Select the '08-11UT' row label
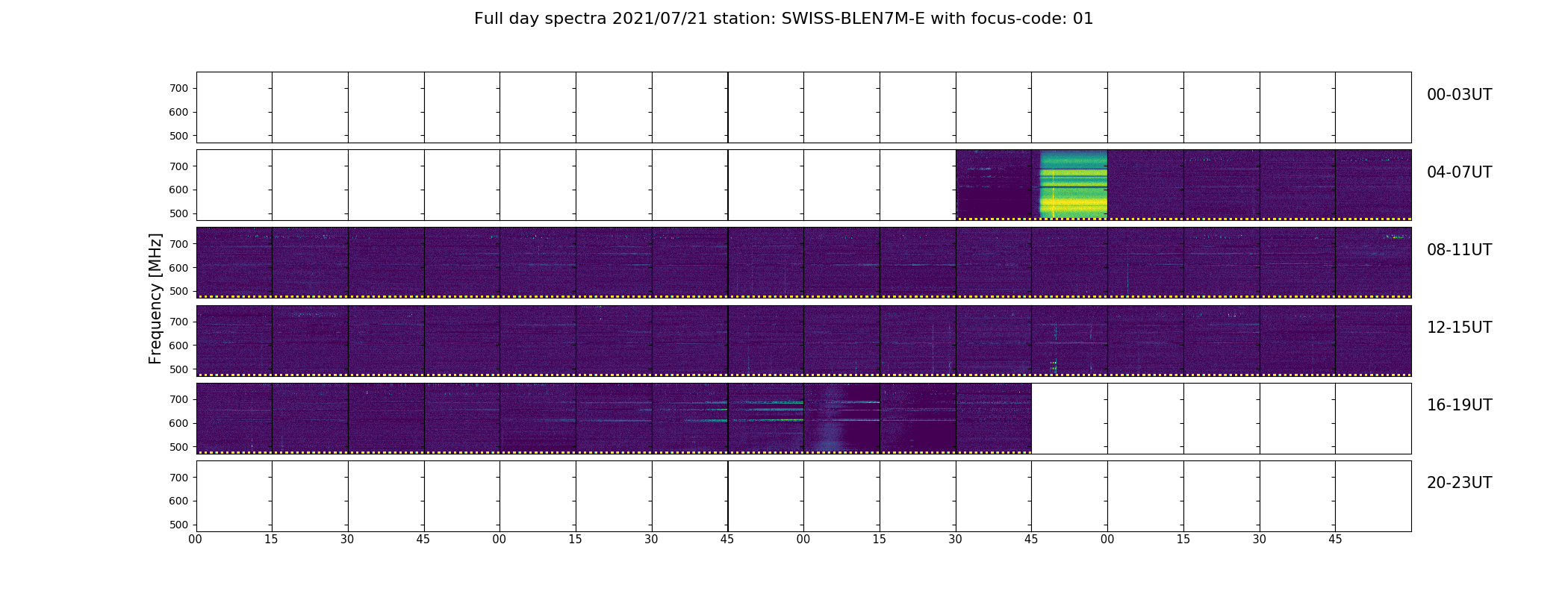Image resolution: width=1568 pixels, height=597 pixels. 1459,250
